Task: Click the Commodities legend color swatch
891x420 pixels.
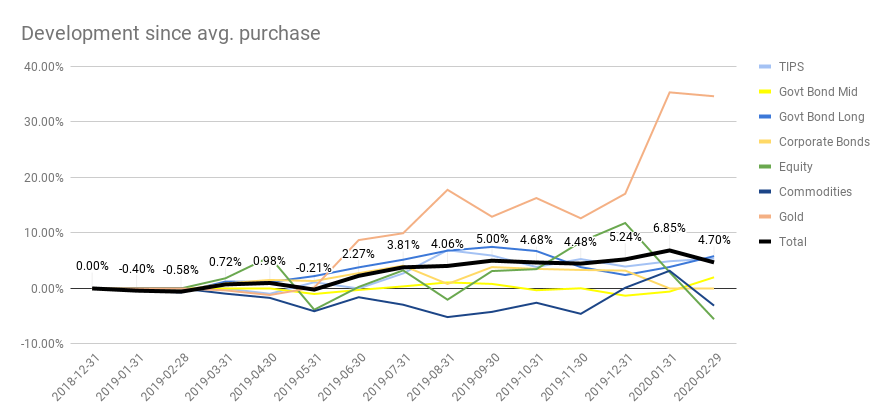Action: coord(766,192)
